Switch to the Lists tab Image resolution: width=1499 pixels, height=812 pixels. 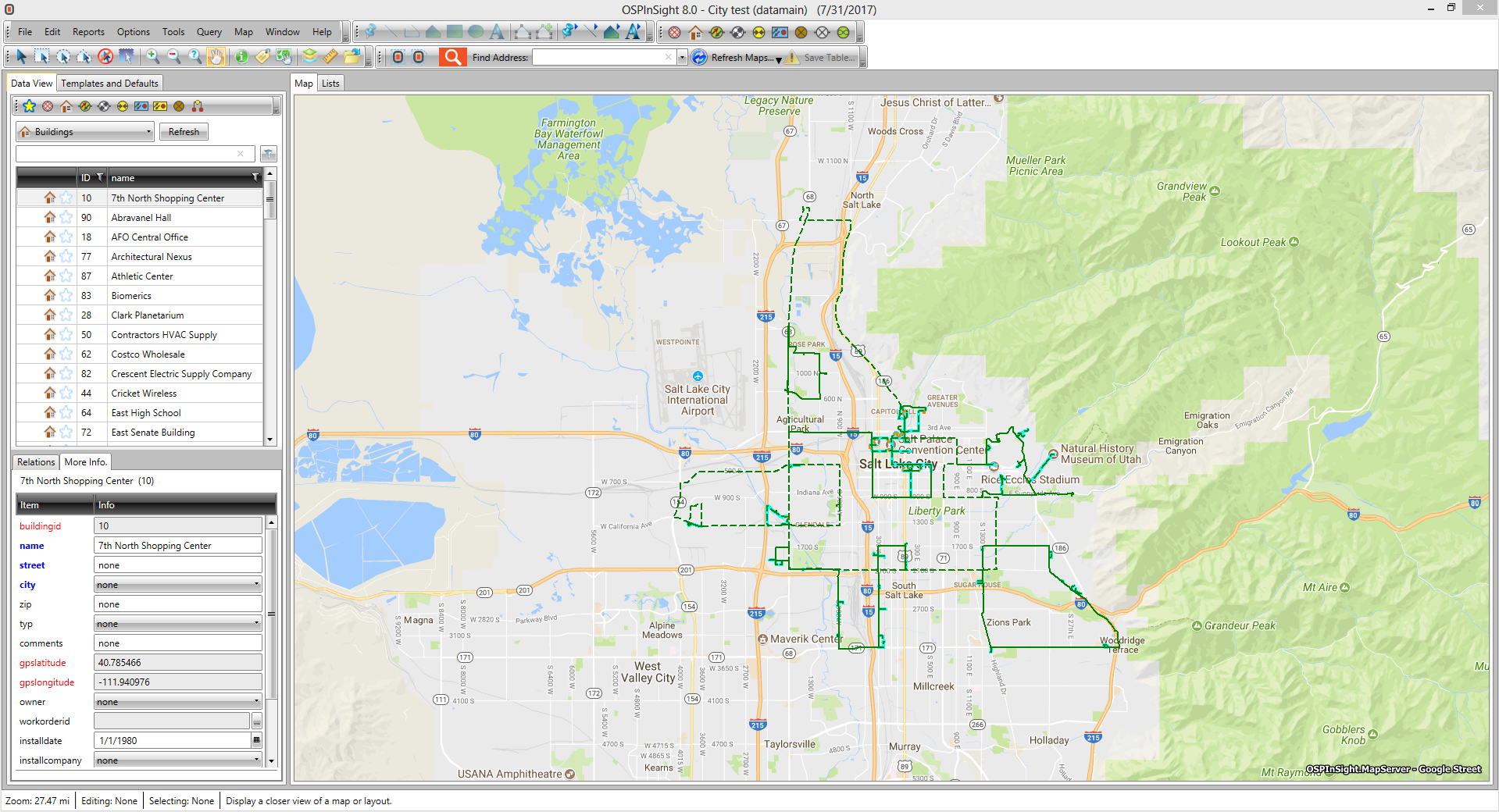point(330,84)
